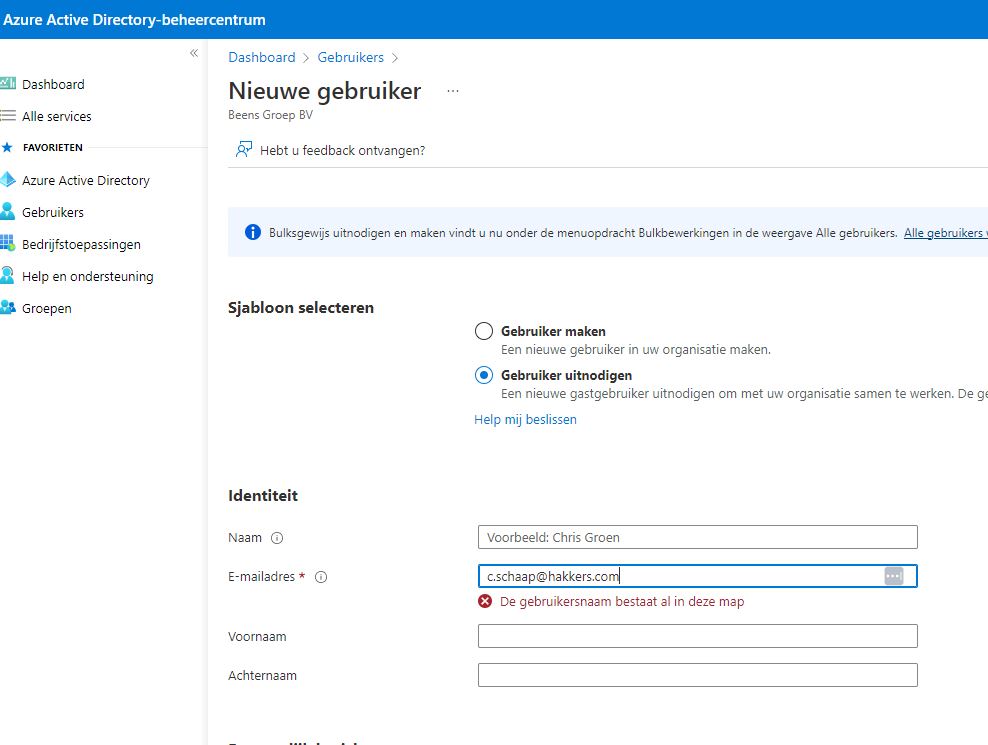Screen dimensions: 988x745
Task: Click the feedback person icon
Action: pyautogui.click(x=243, y=149)
